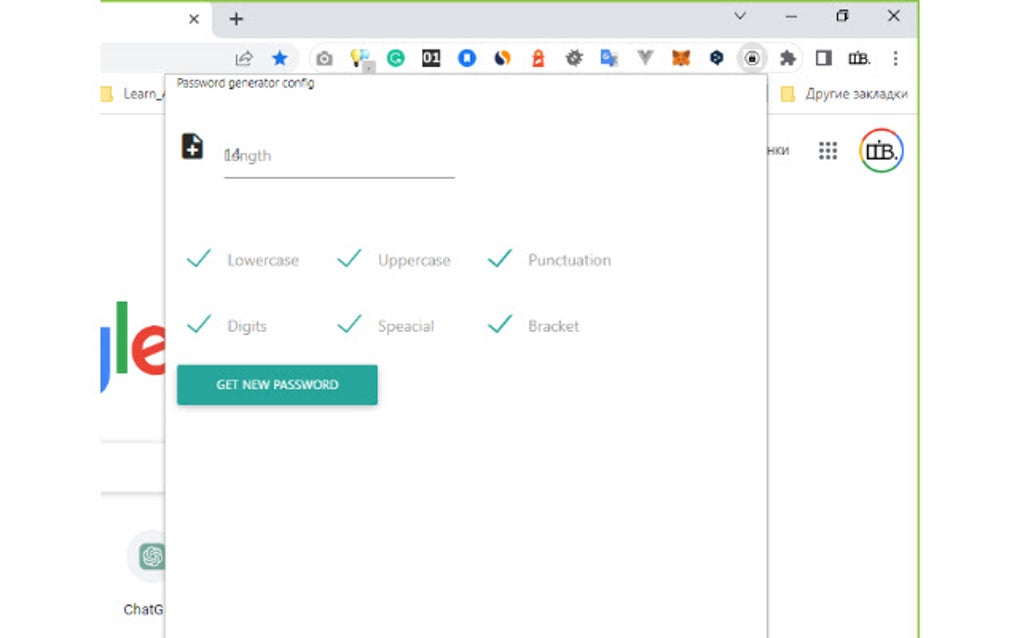The image size is (1020, 638).
Task: Open the Google apps grid
Action: coord(827,150)
